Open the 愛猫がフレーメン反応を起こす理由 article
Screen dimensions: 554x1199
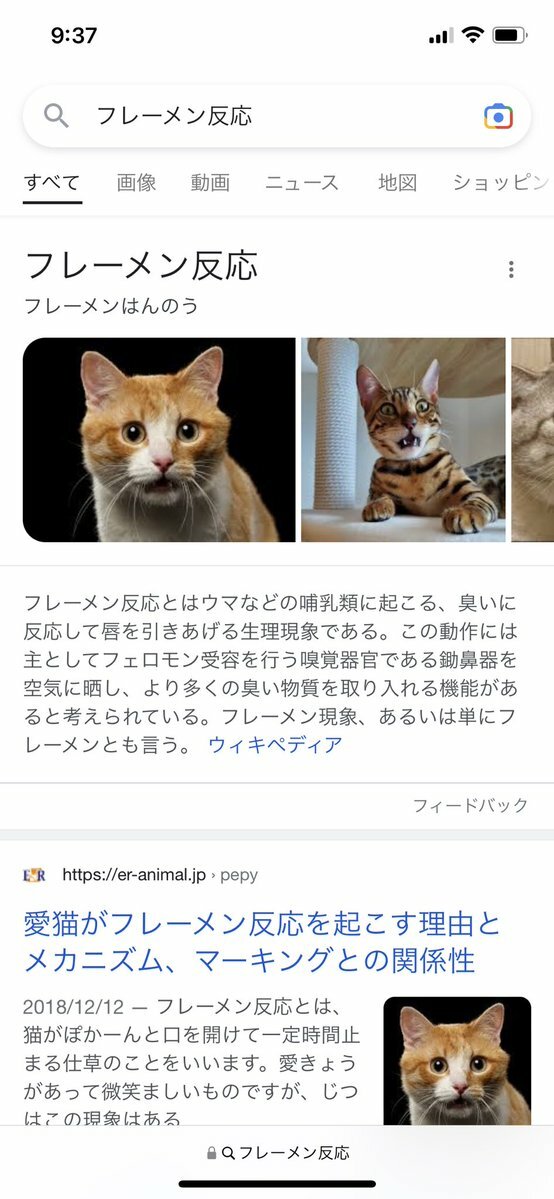pos(262,942)
